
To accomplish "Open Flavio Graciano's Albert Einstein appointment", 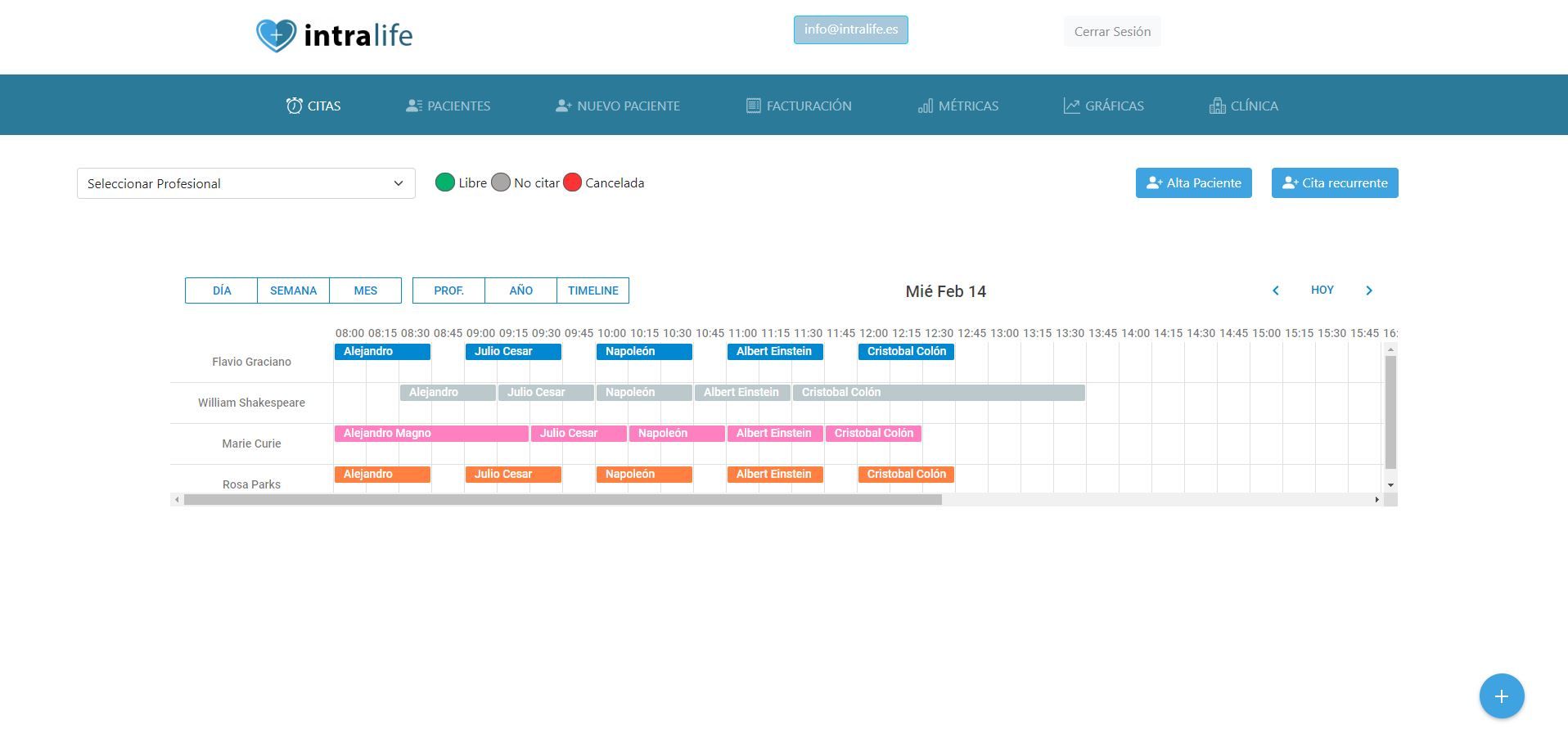I will 775,352.
